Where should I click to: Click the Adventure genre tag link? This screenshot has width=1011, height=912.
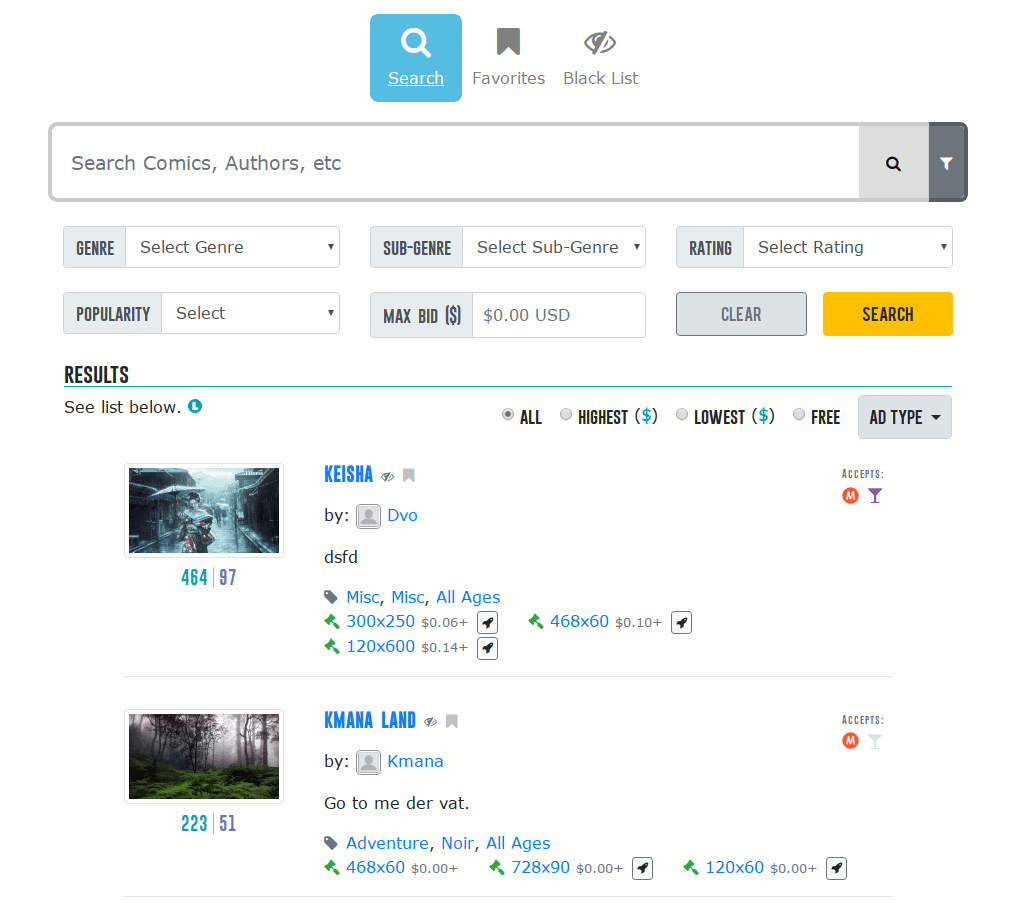pos(387,843)
